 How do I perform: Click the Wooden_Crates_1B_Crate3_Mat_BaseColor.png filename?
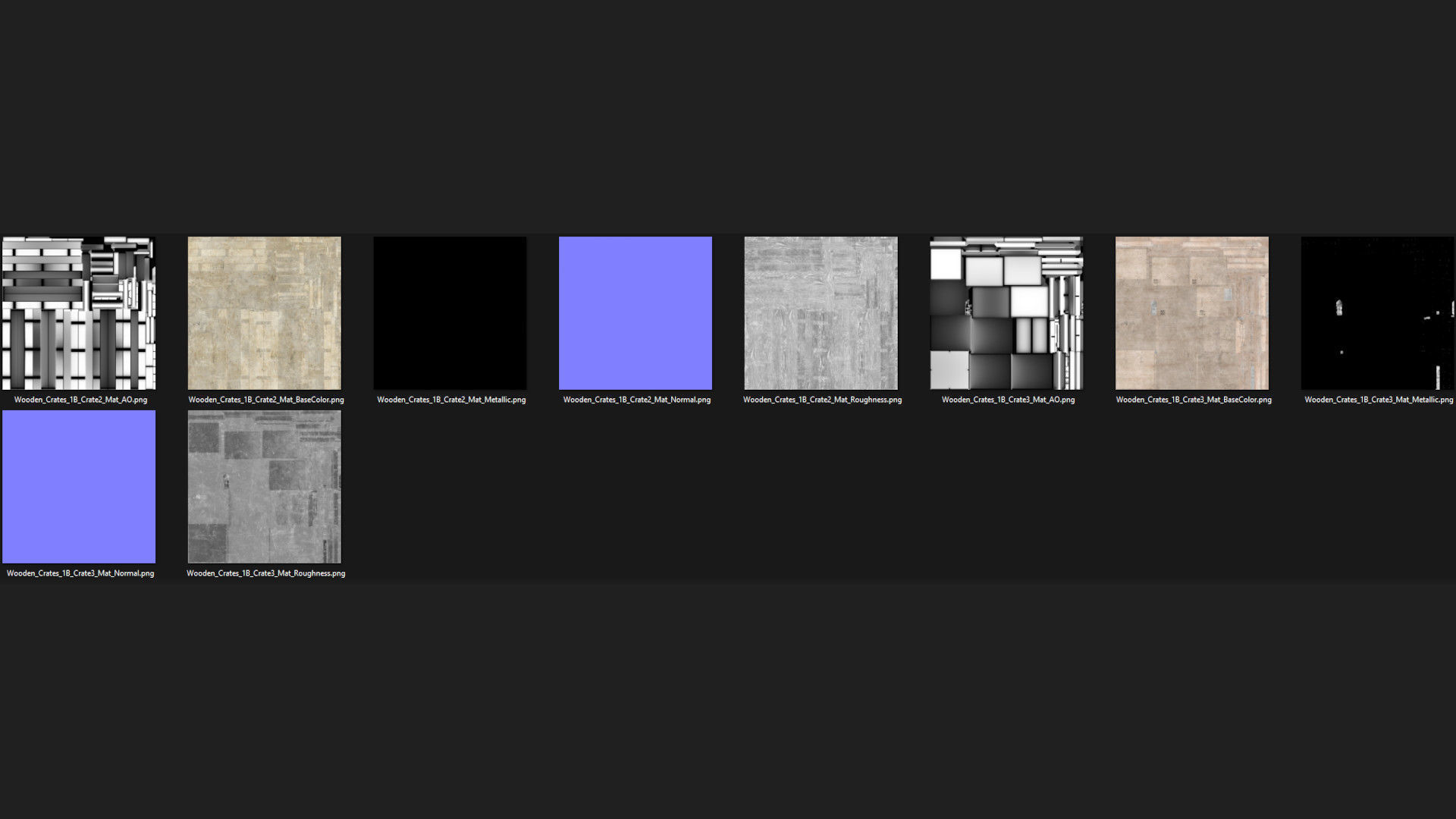(x=1194, y=400)
